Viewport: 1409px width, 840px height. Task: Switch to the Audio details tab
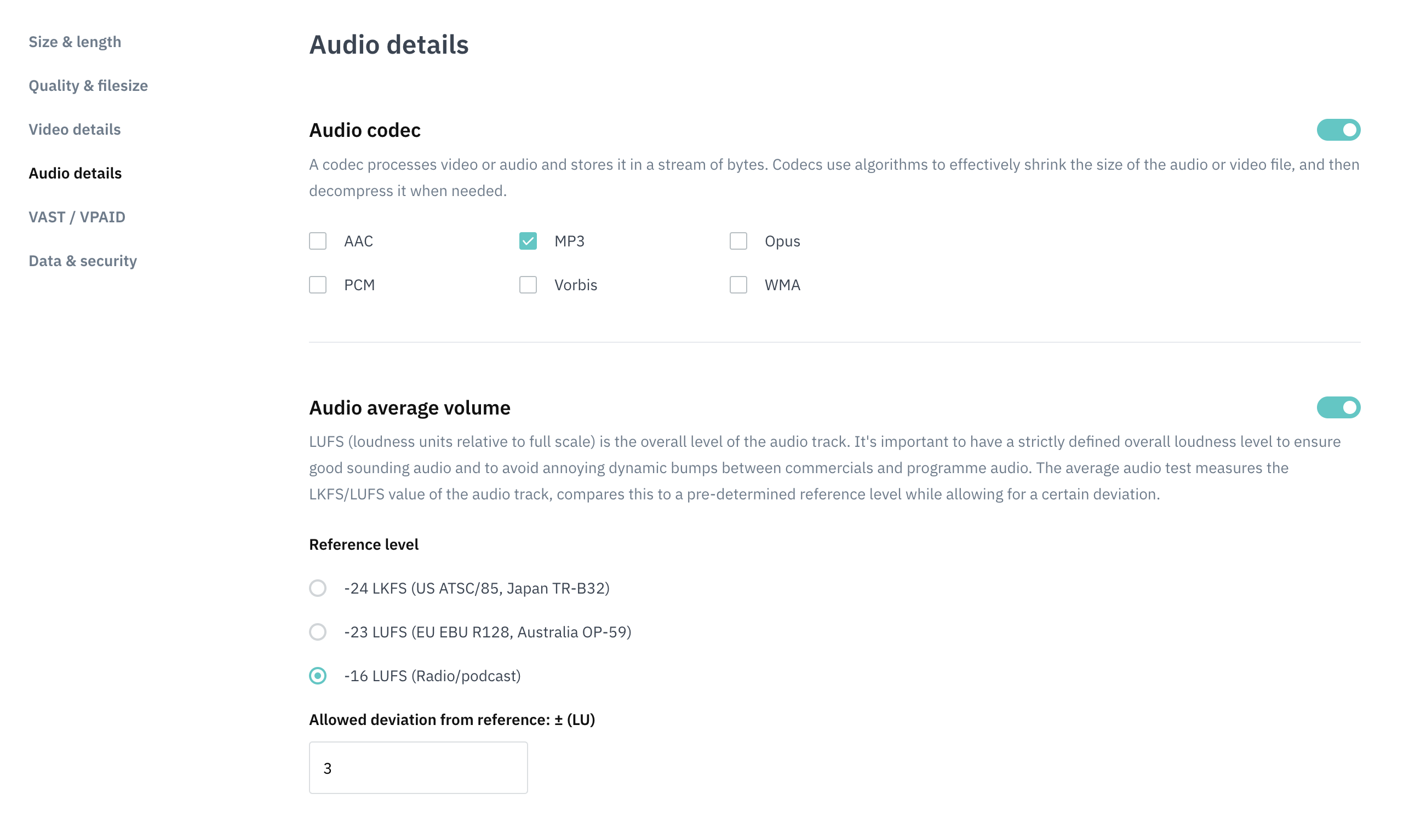point(75,173)
